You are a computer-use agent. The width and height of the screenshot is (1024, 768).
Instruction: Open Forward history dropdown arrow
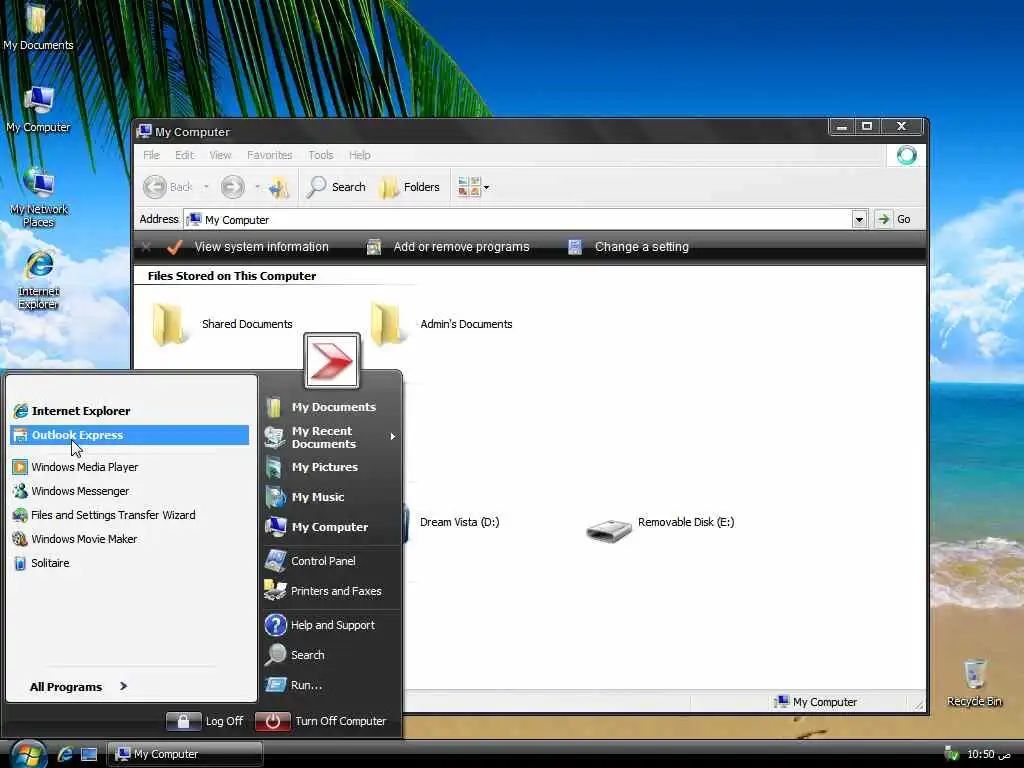(257, 187)
